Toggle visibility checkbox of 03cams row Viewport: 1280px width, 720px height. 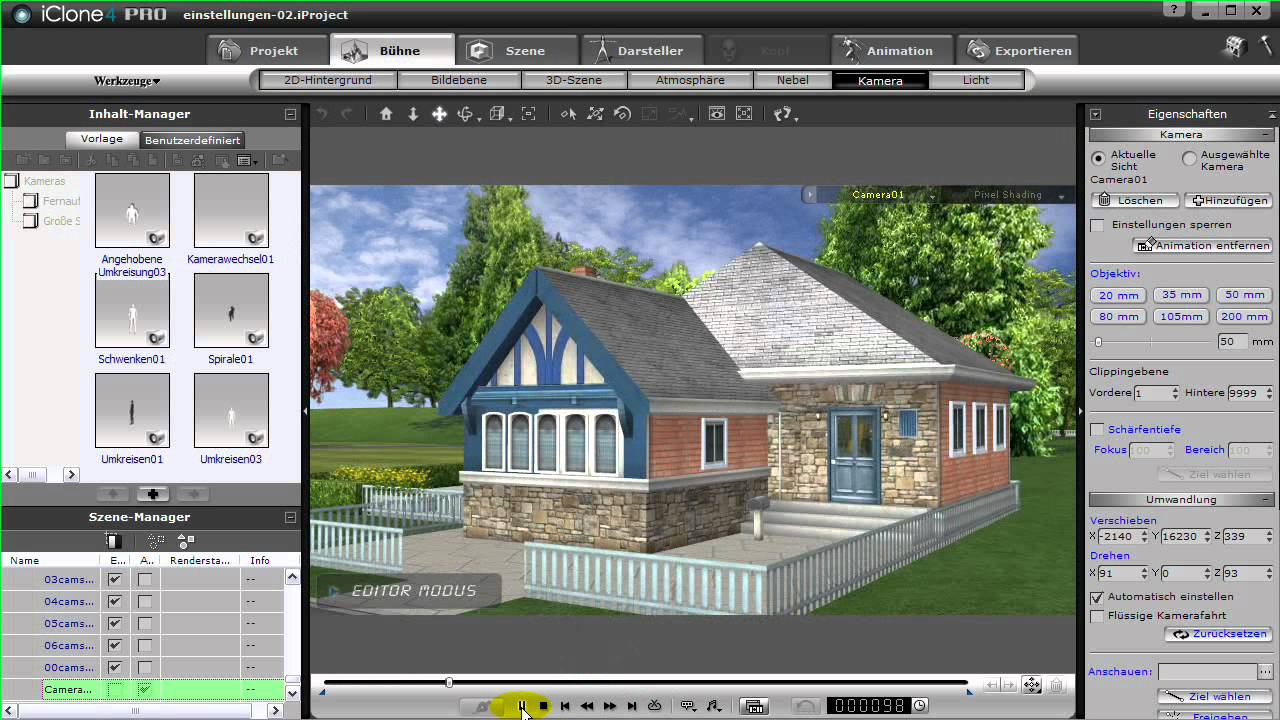pos(115,579)
